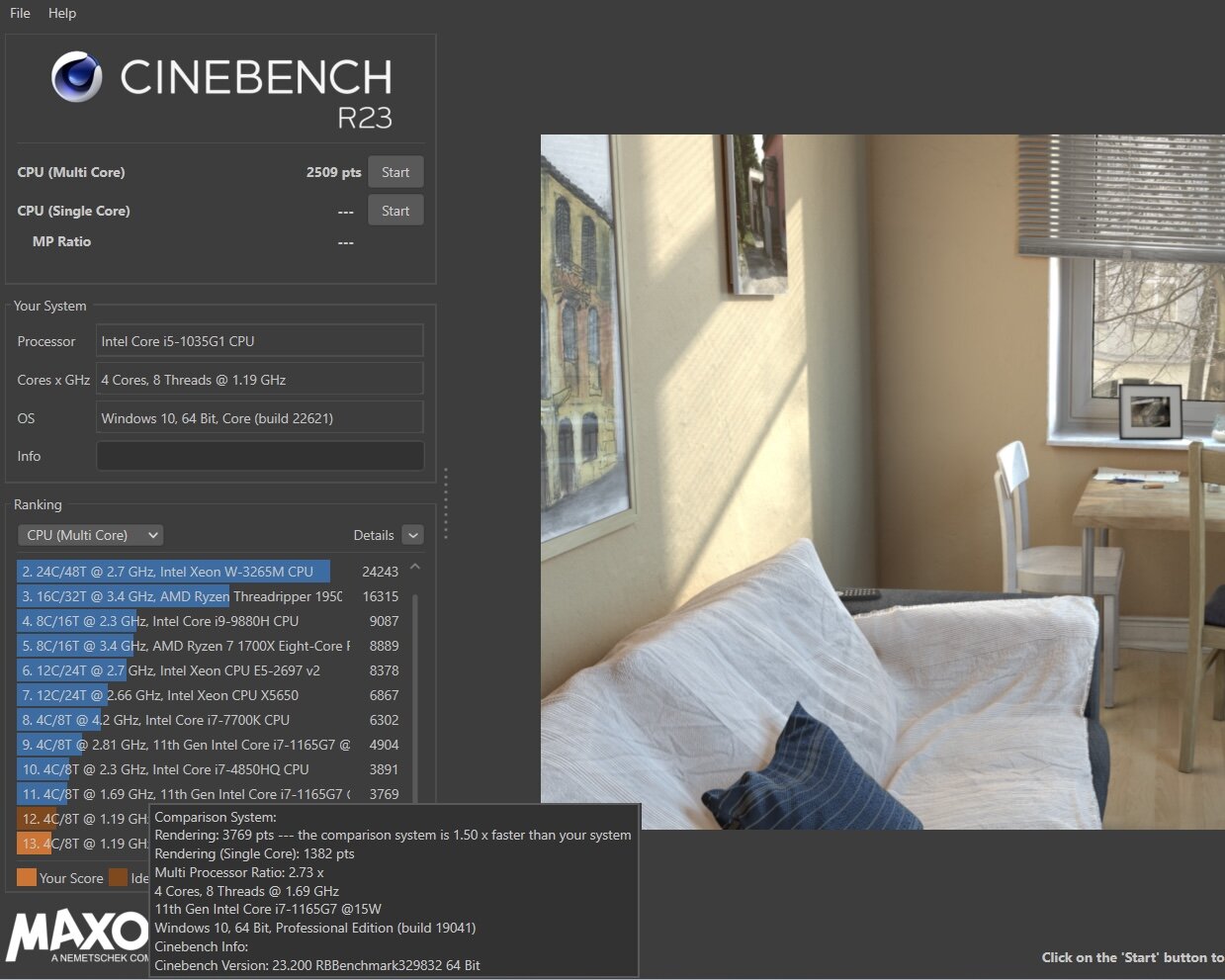This screenshot has width=1225, height=980.
Task: Select the Xeon E5-2697 v2 ranking row
Action: (x=209, y=670)
